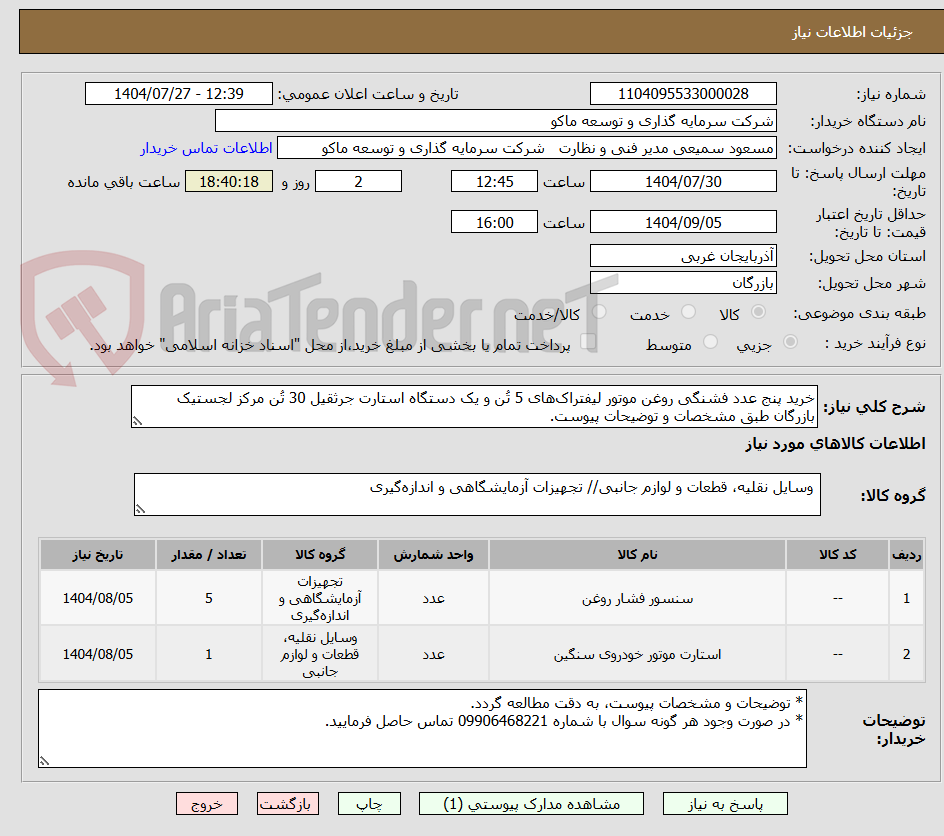The image size is (944, 836).
Task: Click price validity date 1404/09/05
Action: (x=683, y=222)
